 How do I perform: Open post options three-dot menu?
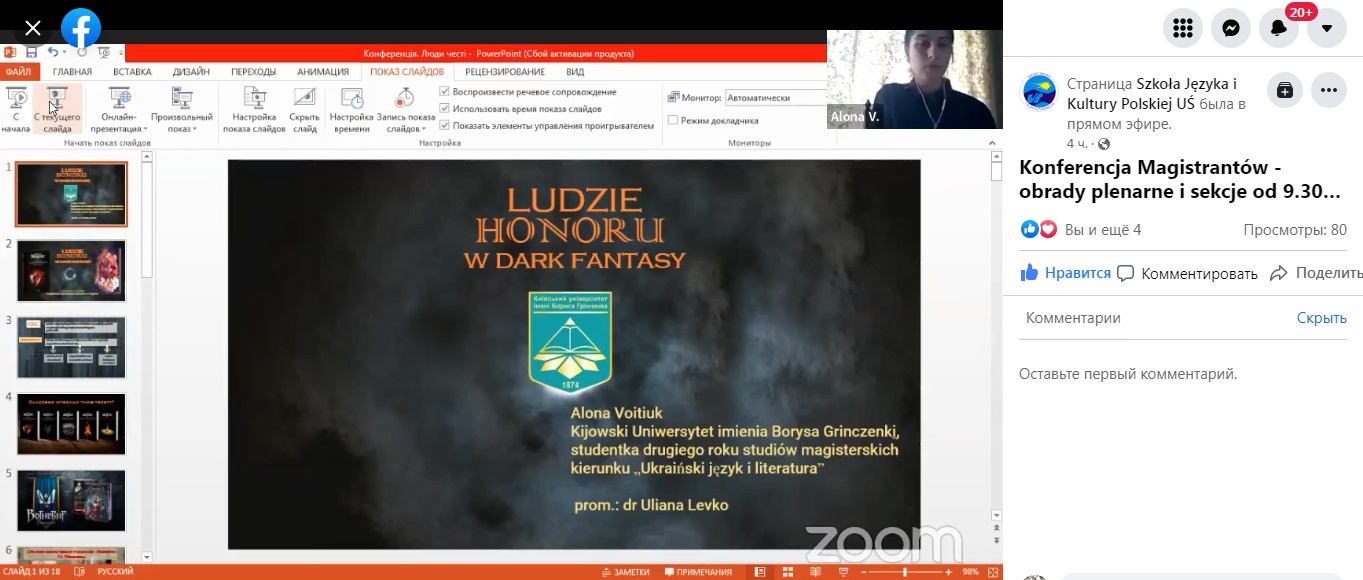1329,90
